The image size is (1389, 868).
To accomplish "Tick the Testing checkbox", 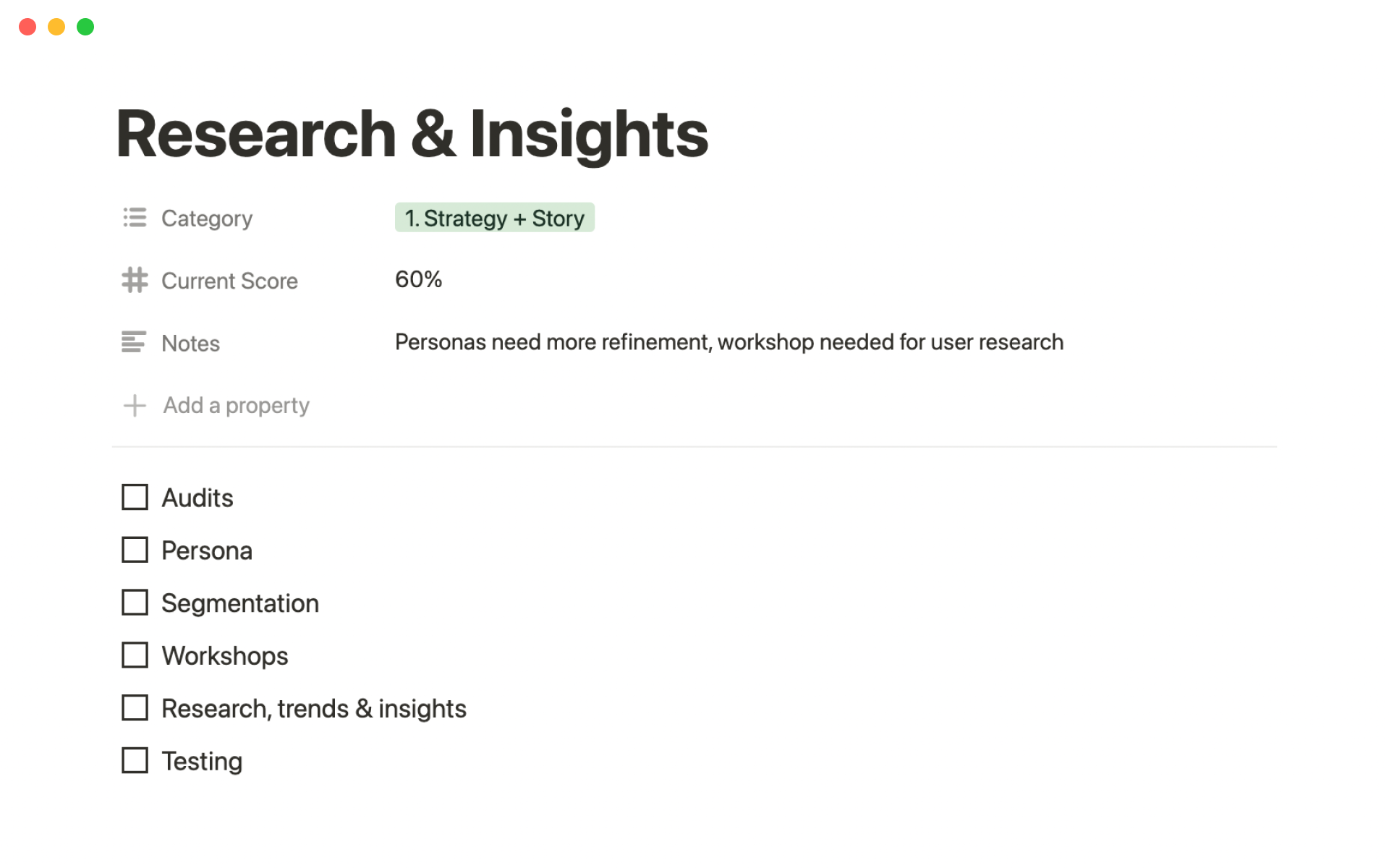I will coord(135,761).
